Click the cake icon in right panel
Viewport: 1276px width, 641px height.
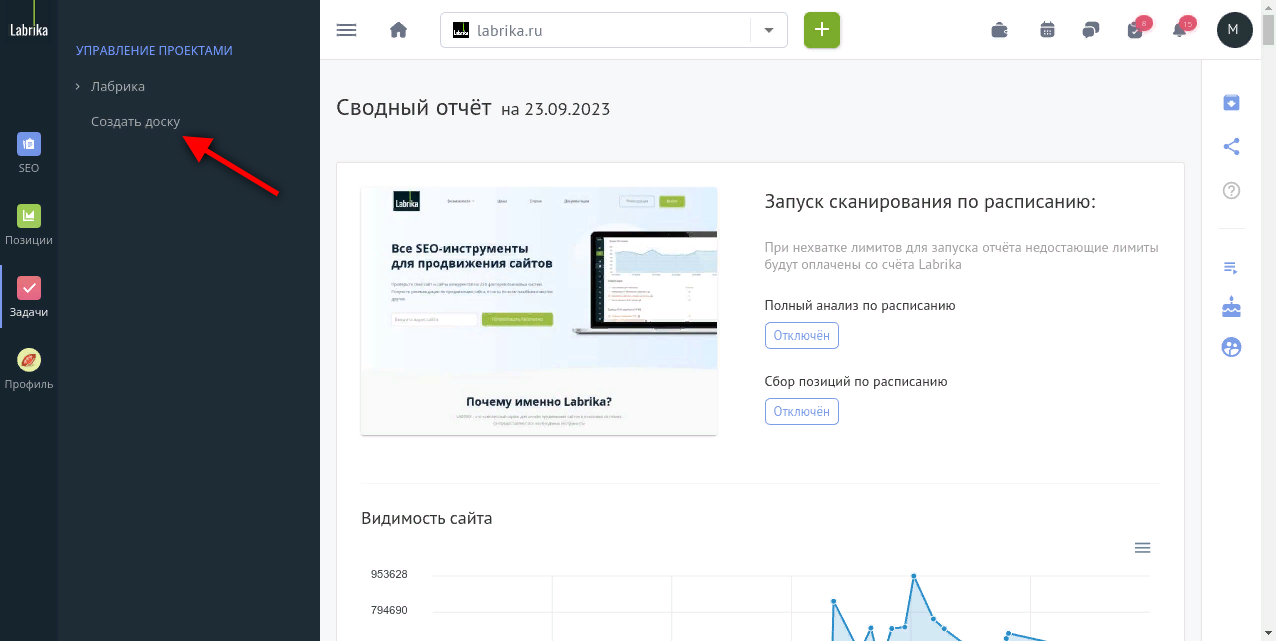pos(1232,307)
